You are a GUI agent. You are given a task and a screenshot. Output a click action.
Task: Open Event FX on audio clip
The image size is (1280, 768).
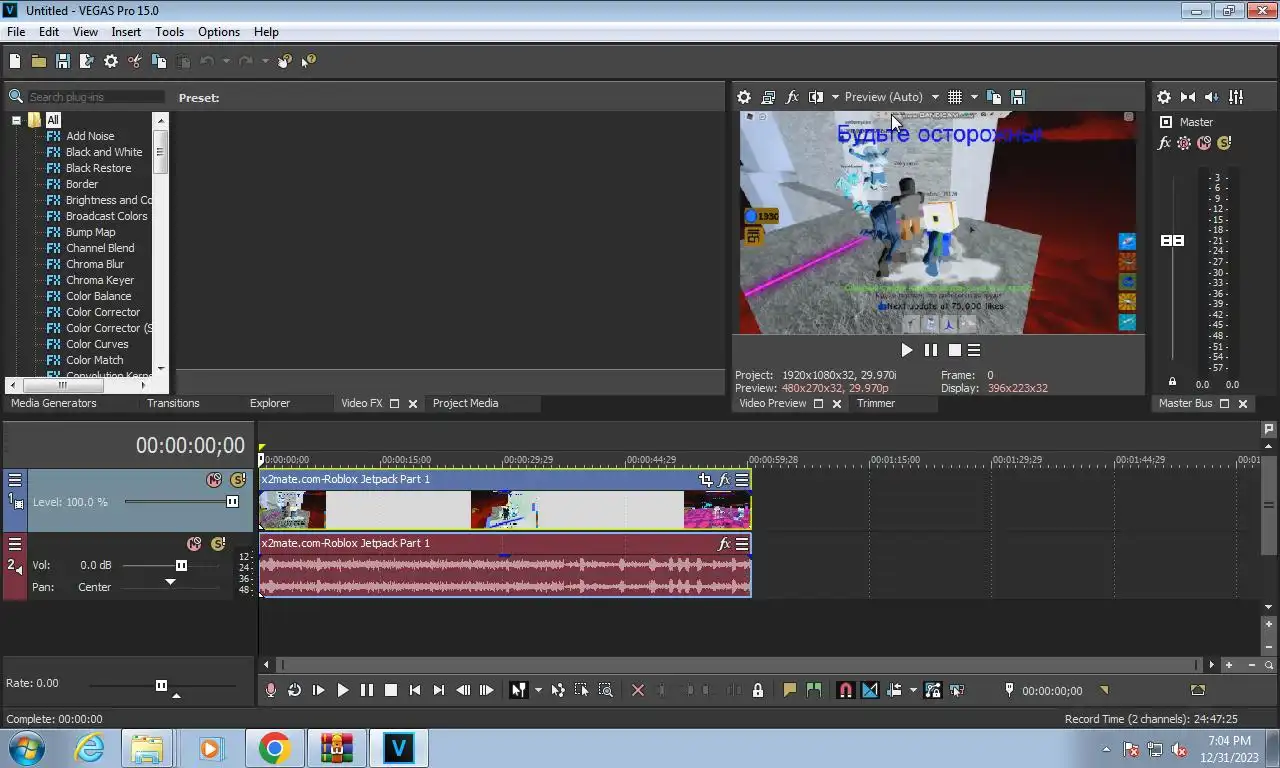click(x=725, y=544)
